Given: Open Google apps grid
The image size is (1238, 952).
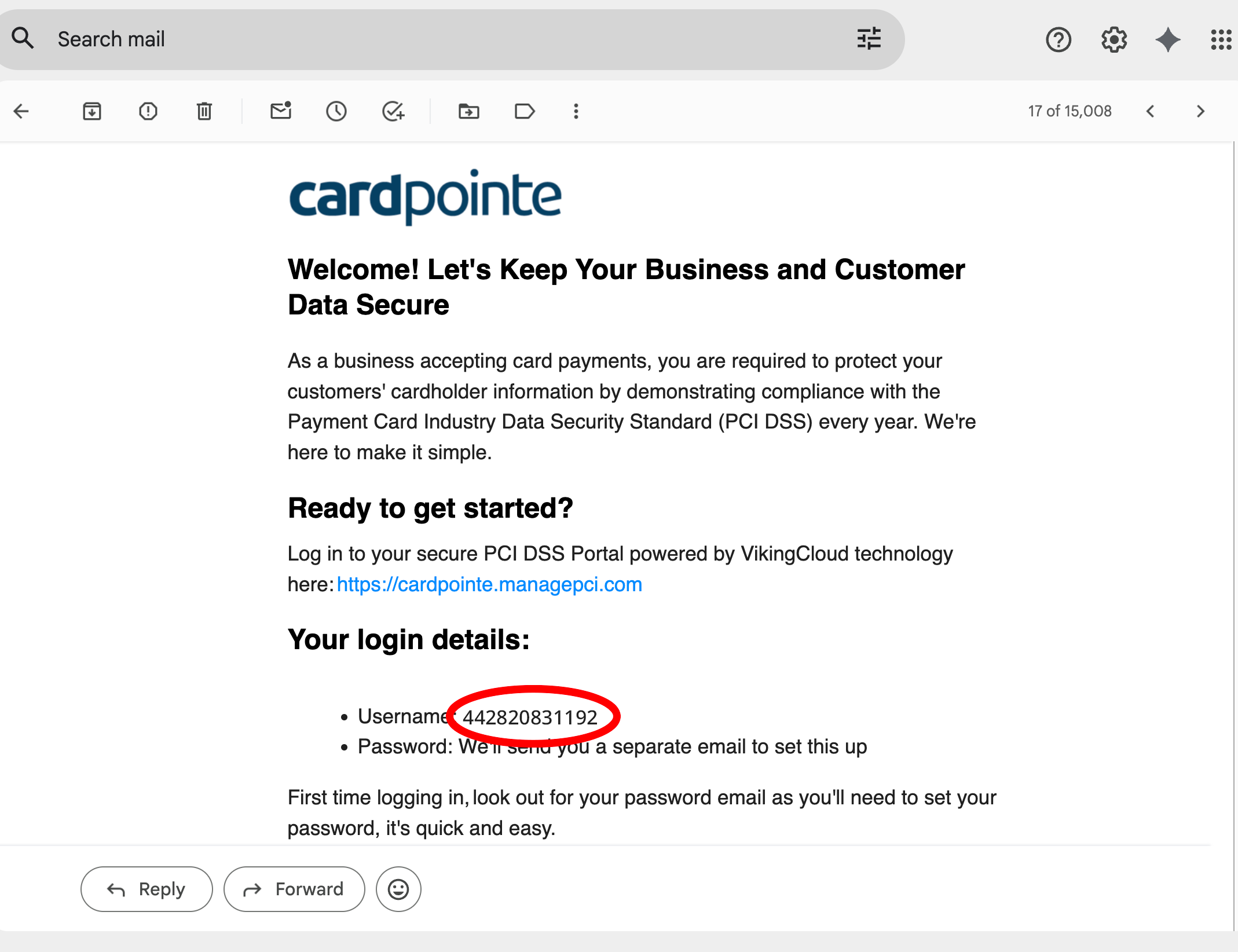Looking at the screenshot, I should click(1221, 40).
